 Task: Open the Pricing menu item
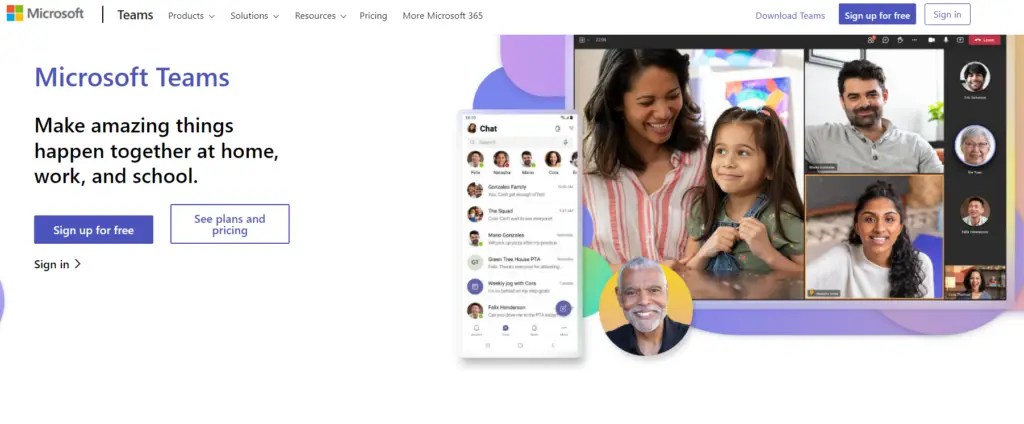[373, 16]
